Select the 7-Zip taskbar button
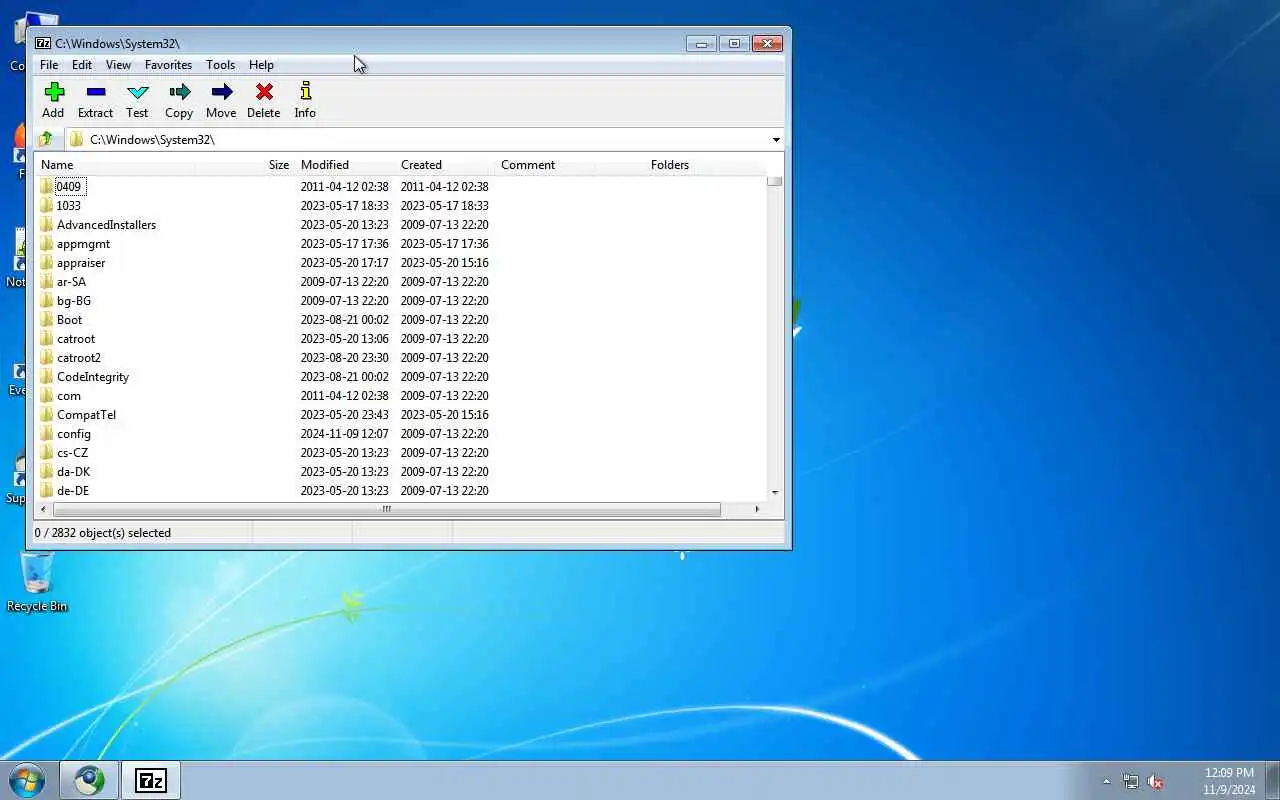The image size is (1280, 800). click(151, 780)
